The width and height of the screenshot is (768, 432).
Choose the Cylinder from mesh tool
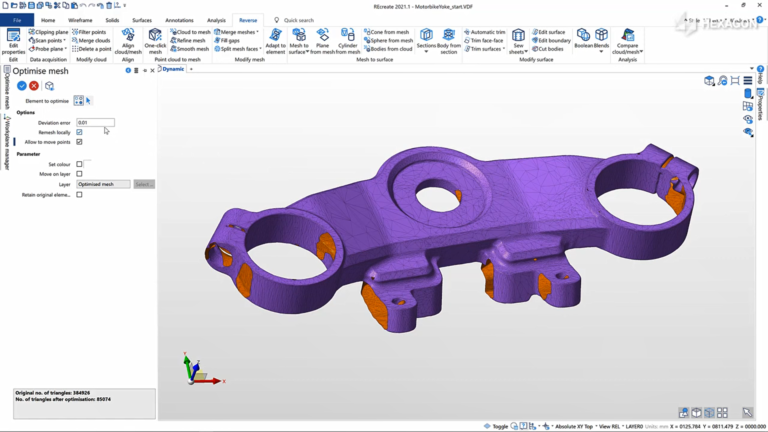[x=348, y=41]
